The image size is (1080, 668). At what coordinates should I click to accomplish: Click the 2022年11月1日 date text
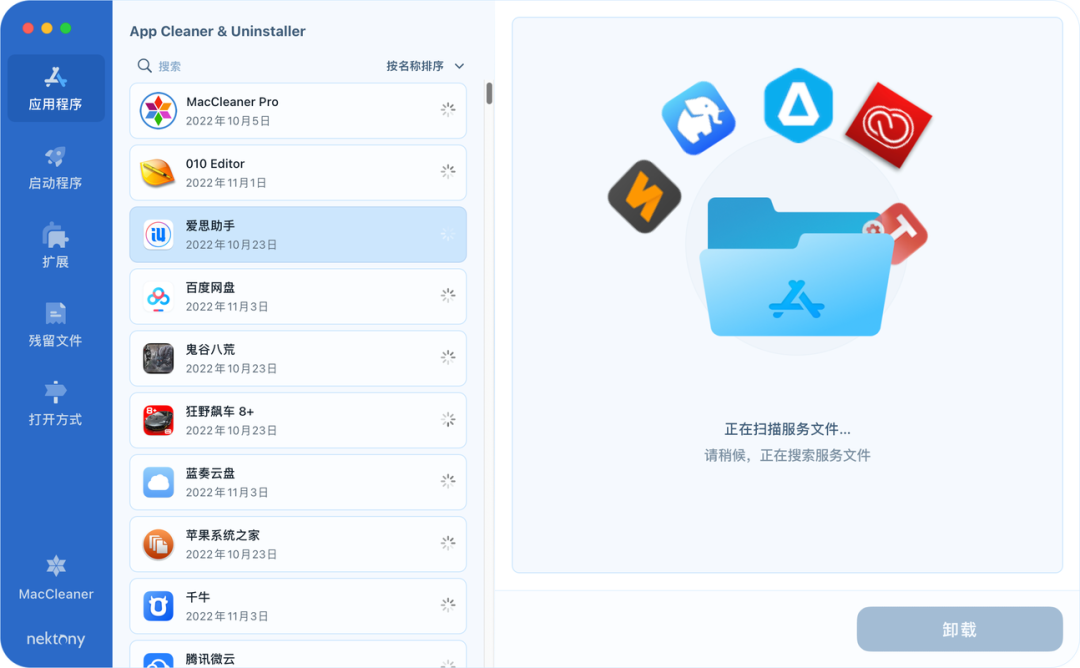[x=226, y=183]
